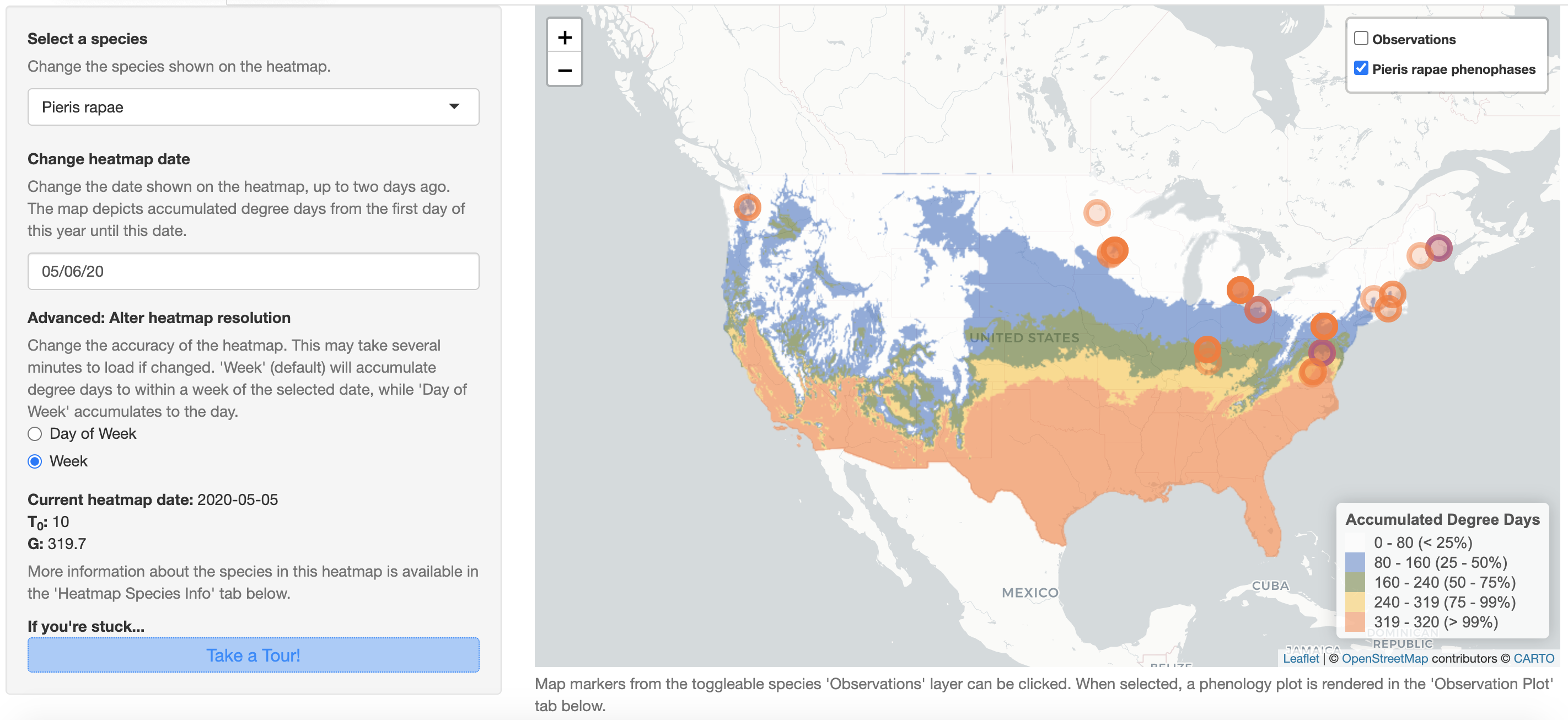Click the pale marker in northern Minnesota
Screen dimensions: 1568x720
coord(1096,212)
